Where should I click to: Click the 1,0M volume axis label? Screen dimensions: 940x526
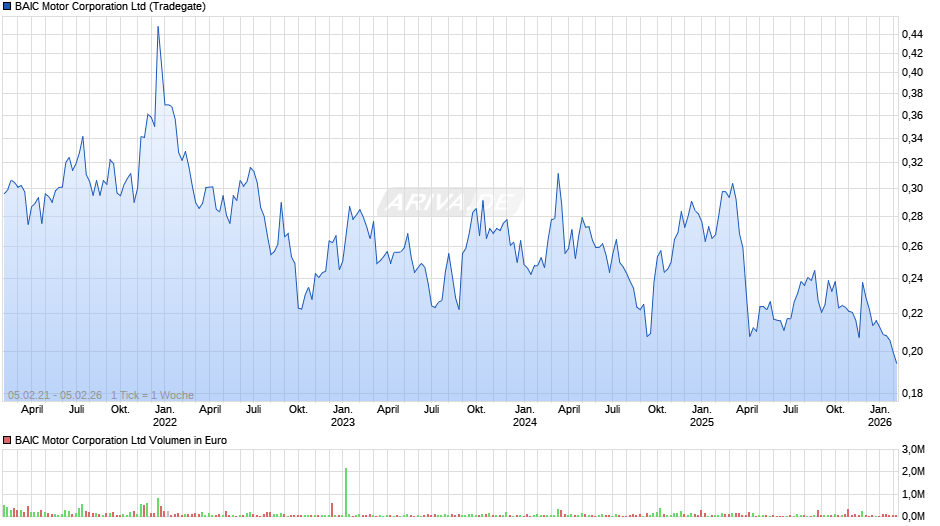(914, 494)
